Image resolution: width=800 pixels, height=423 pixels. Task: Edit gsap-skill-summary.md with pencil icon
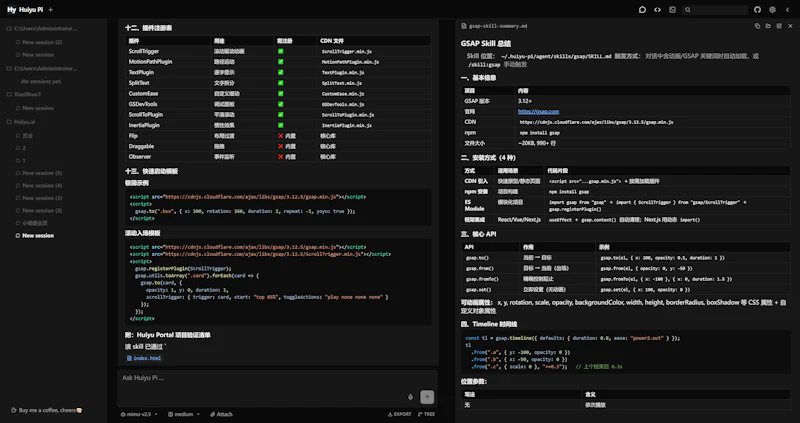point(779,26)
